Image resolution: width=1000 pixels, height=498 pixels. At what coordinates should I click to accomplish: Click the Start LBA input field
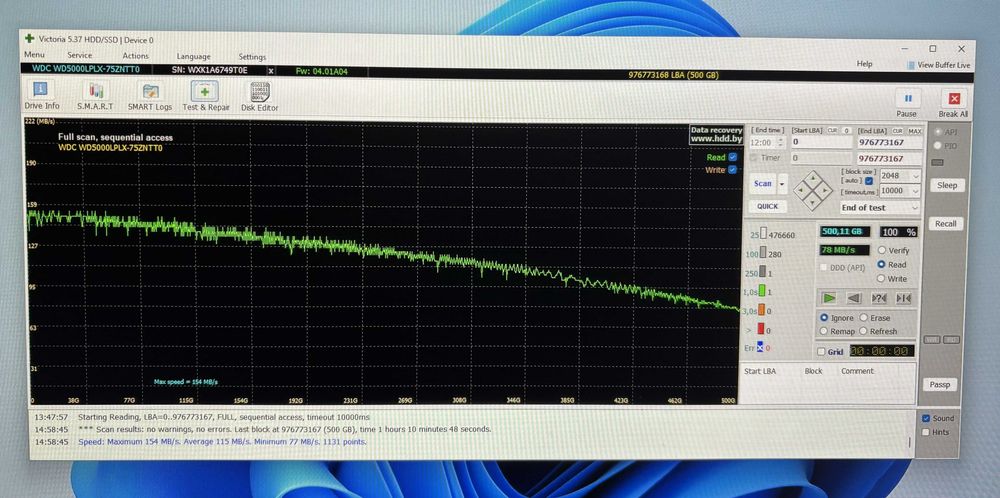click(821, 142)
